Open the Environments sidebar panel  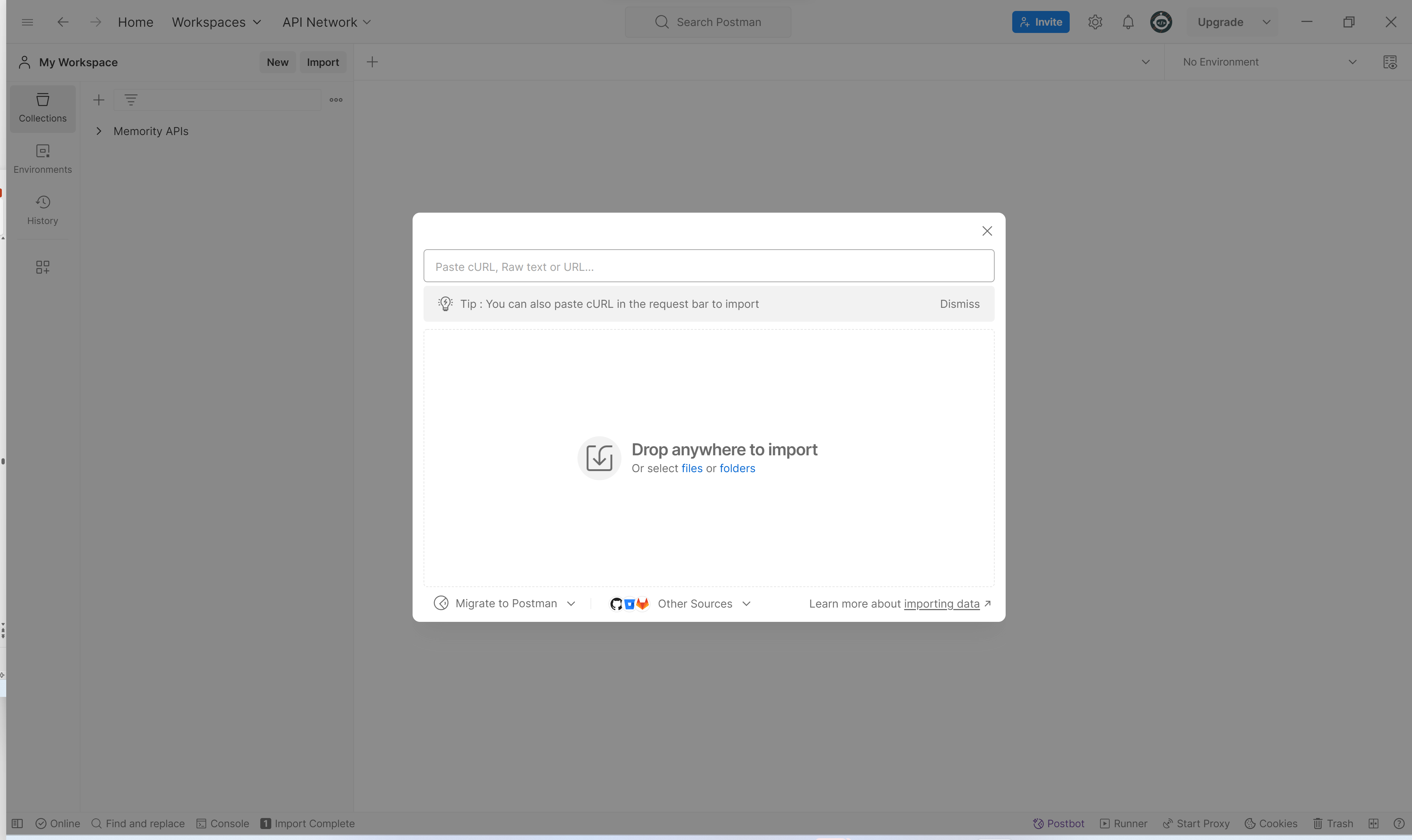[x=42, y=158]
